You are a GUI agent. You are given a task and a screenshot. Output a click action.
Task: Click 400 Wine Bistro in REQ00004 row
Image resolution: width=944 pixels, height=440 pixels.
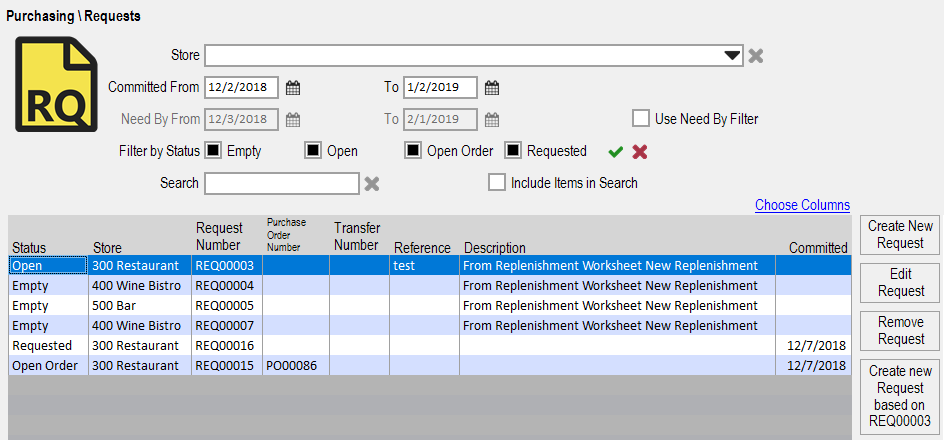(140, 285)
